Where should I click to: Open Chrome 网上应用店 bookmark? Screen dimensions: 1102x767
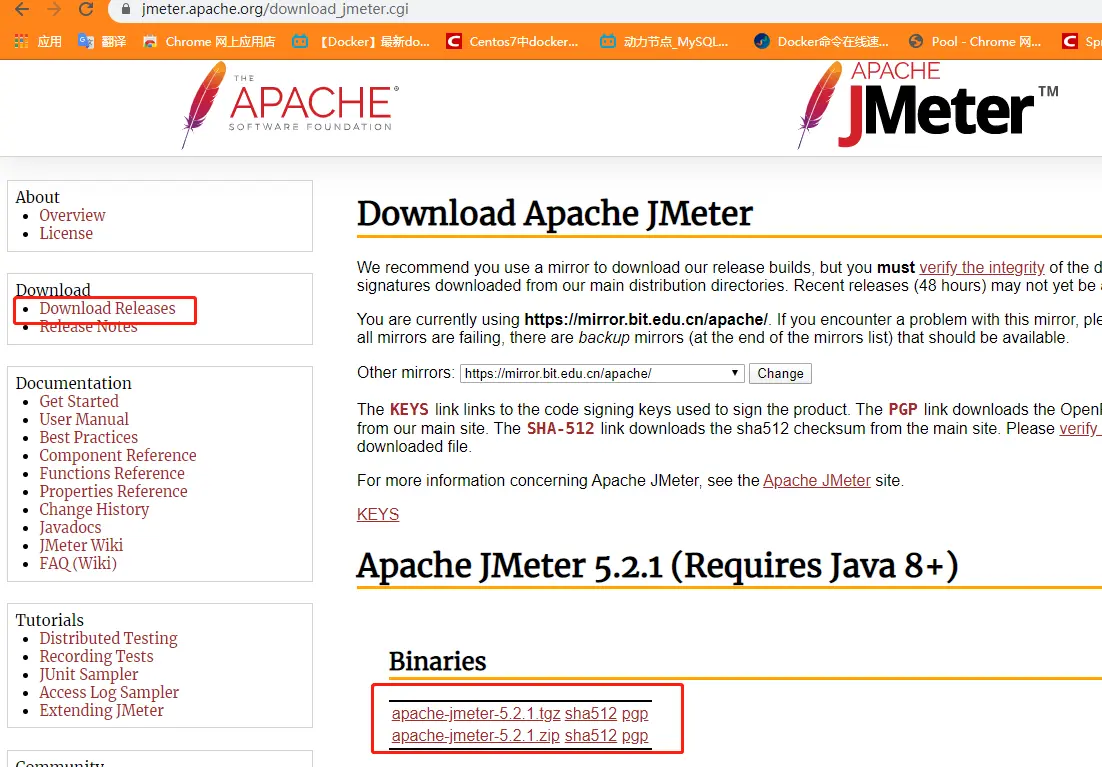coord(209,41)
